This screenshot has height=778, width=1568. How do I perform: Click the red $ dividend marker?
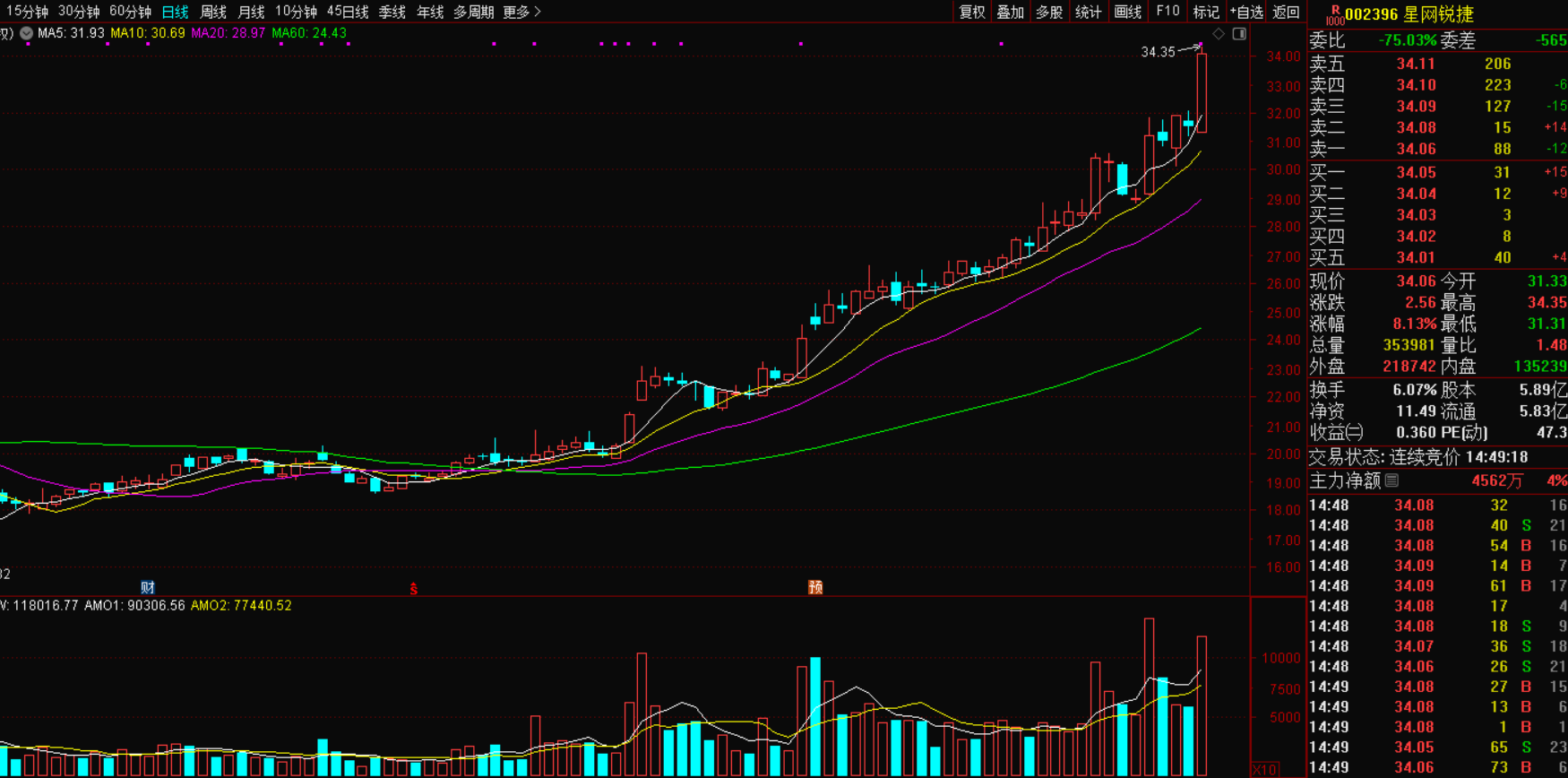413,589
